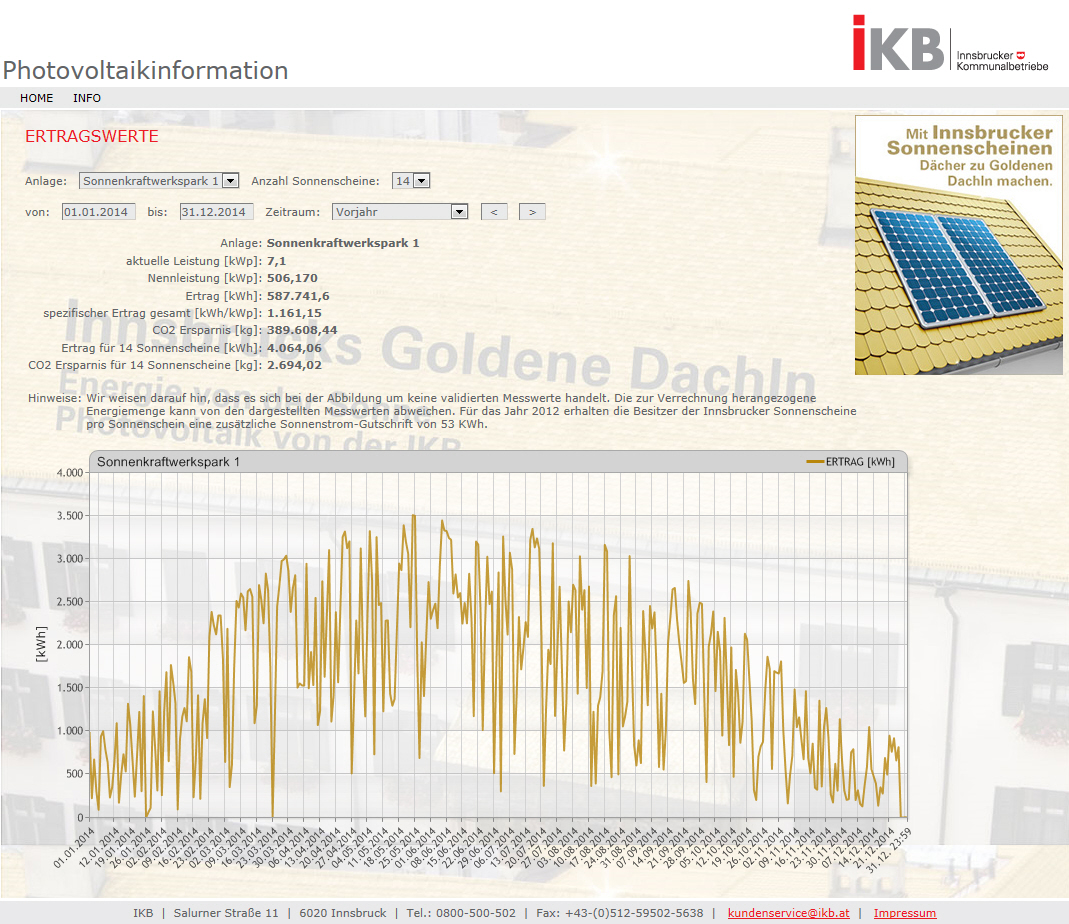Click the bold Anlage value Sonnenkraftwerkspark 1
The width and height of the screenshot is (1069, 924).
click(x=343, y=243)
